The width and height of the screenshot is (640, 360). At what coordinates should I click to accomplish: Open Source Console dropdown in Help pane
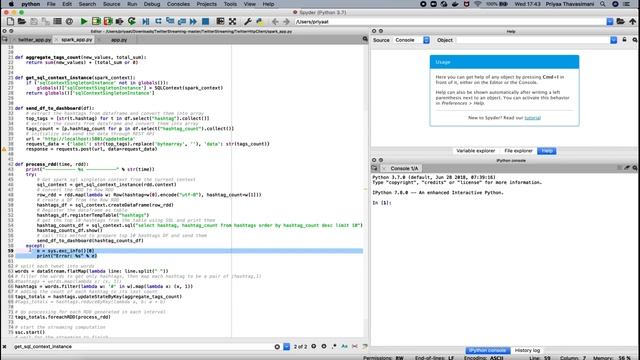426,40
